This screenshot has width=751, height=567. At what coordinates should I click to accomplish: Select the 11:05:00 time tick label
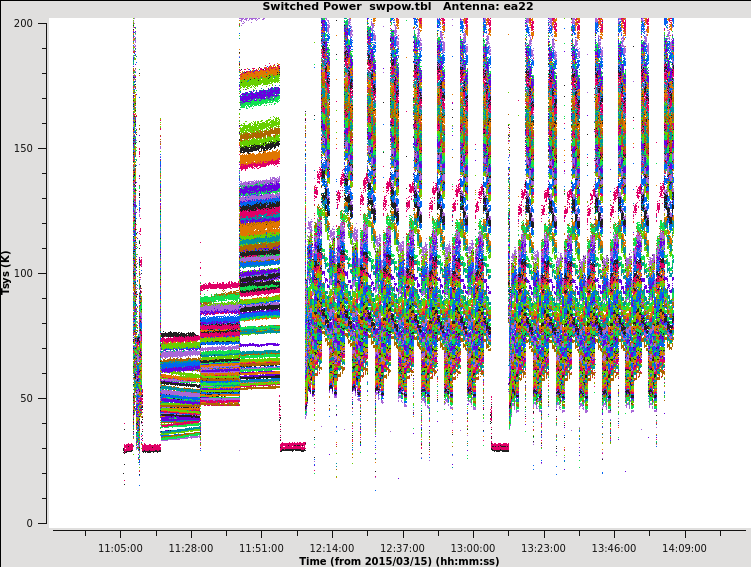point(120,548)
